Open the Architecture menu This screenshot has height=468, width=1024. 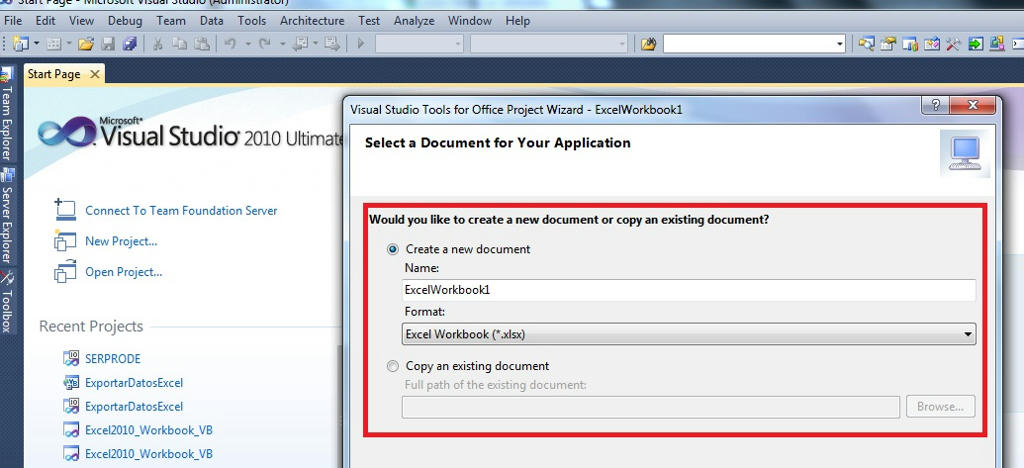click(x=312, y=21)
